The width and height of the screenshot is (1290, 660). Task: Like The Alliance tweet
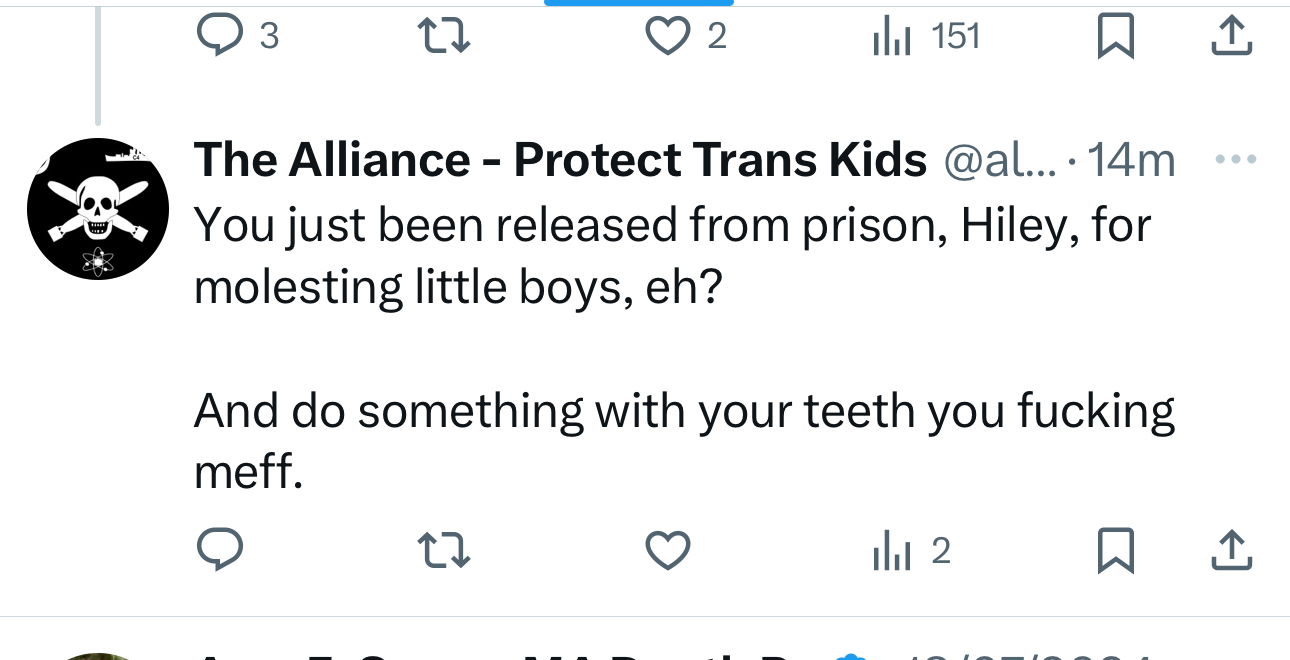tap(667, 551)
